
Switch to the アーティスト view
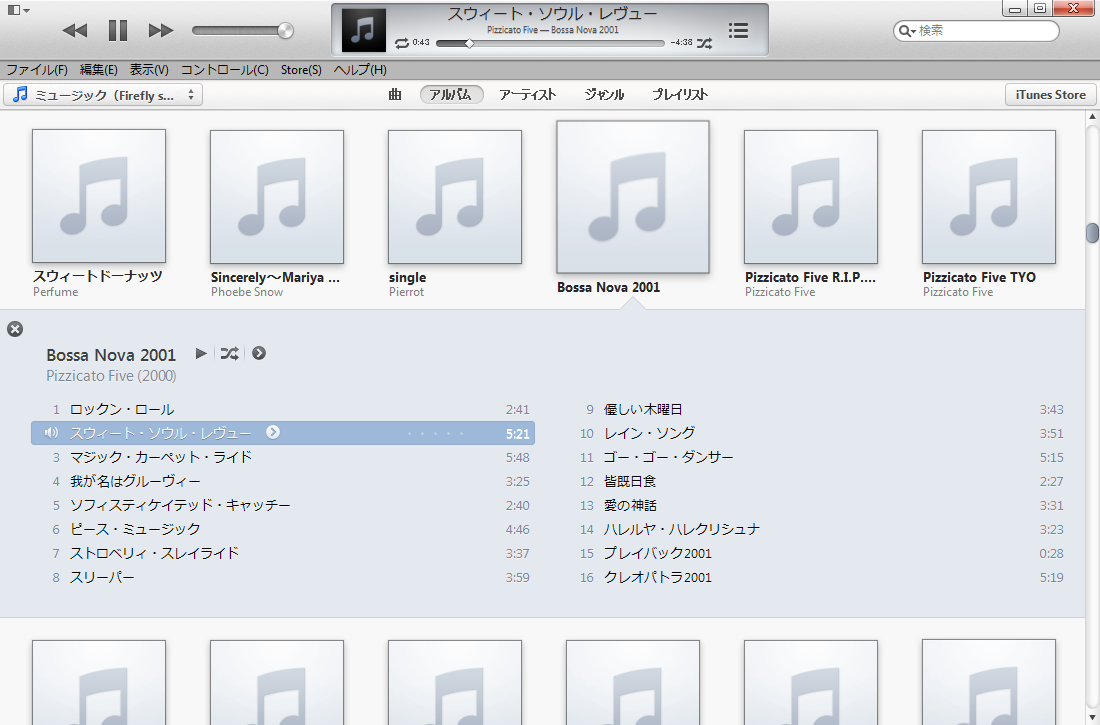[527, 94]
